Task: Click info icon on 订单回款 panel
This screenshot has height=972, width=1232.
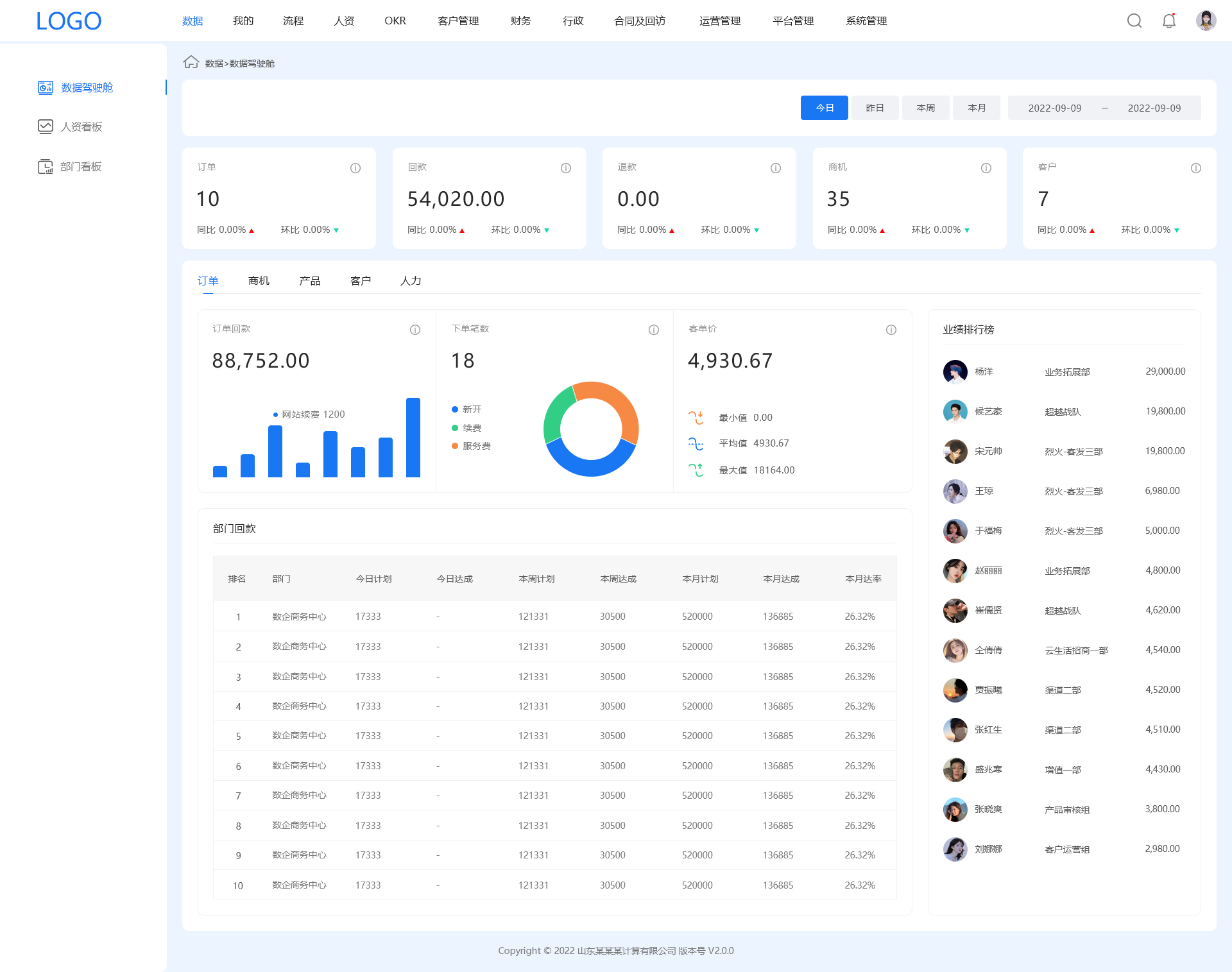Action: 415,330
